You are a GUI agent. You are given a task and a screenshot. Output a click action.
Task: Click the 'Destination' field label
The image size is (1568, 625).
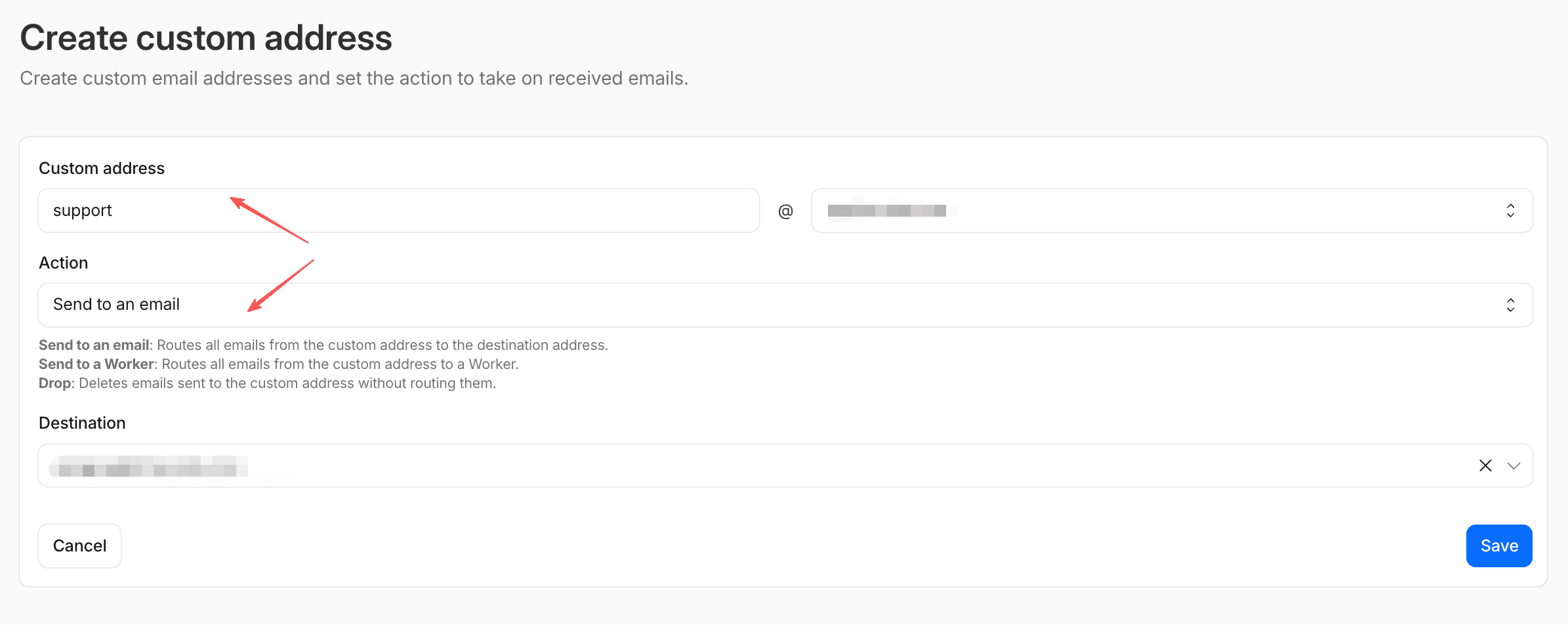pos(82,423)
